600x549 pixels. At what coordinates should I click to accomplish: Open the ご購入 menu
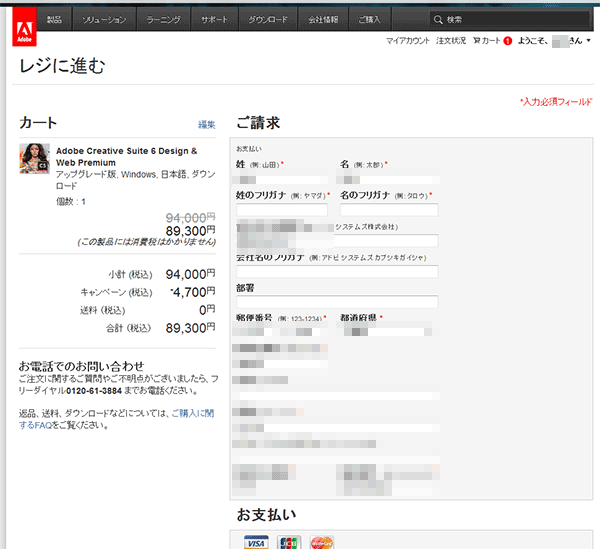tap(370, 20)
